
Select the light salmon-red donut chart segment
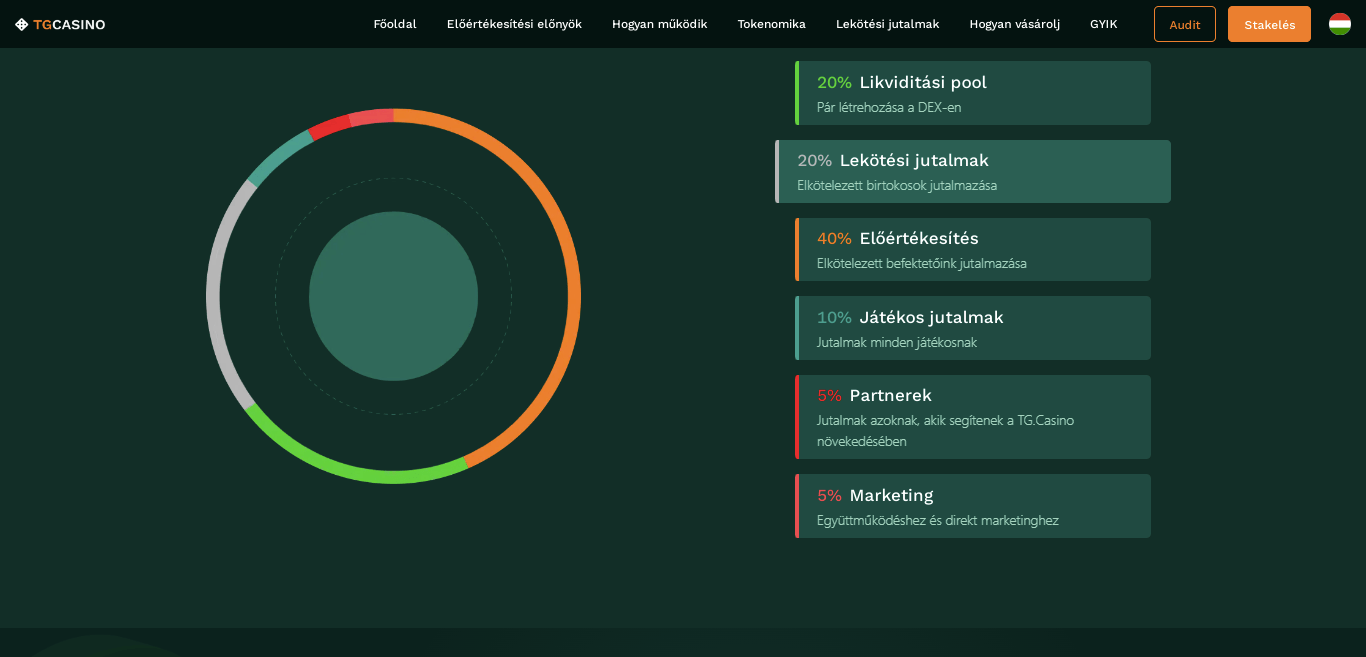point(371,116)
